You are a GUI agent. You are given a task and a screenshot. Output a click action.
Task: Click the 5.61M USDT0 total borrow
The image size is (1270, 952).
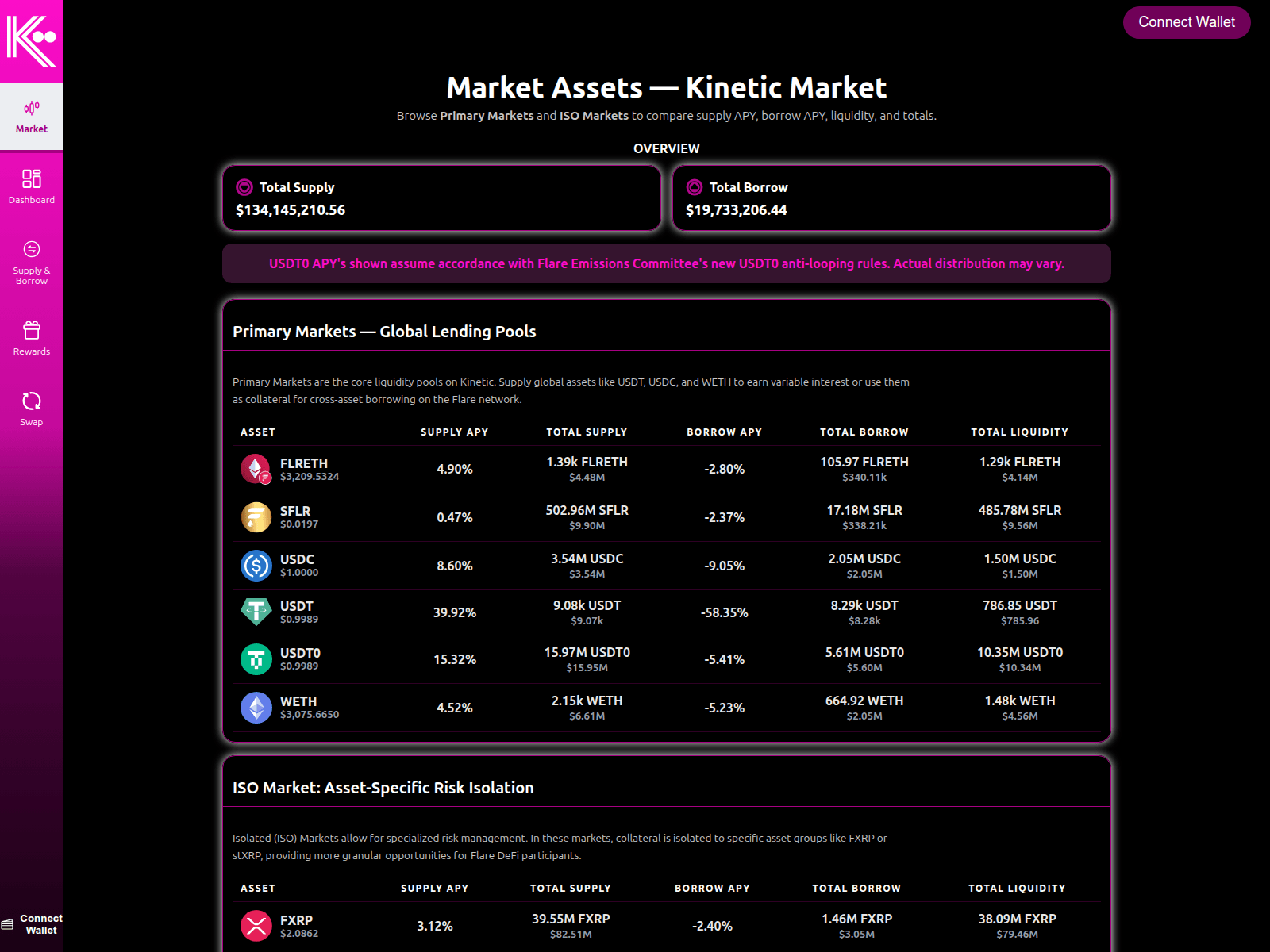point(864,652)
